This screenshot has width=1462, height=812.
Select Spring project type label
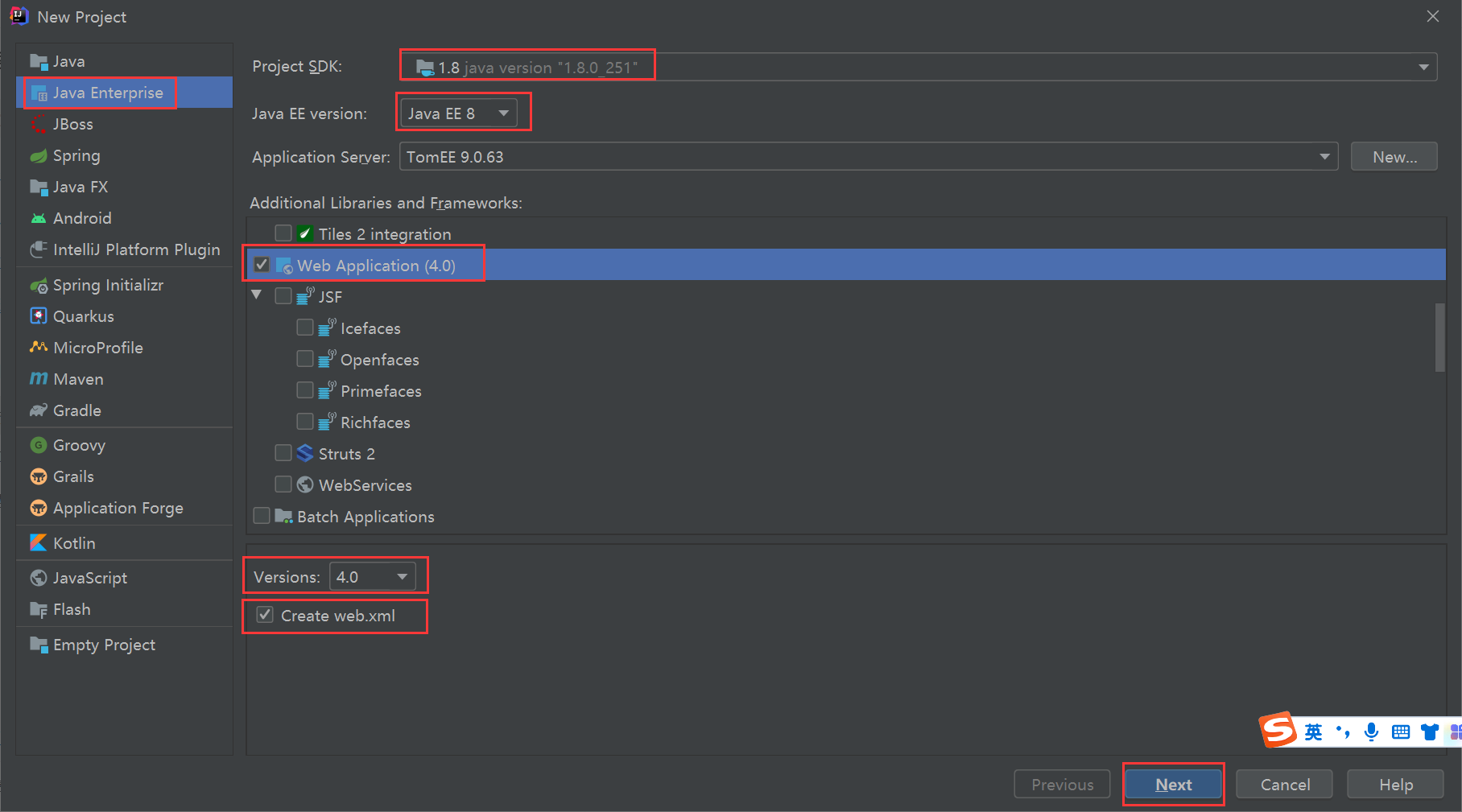[x=76, y=156]
